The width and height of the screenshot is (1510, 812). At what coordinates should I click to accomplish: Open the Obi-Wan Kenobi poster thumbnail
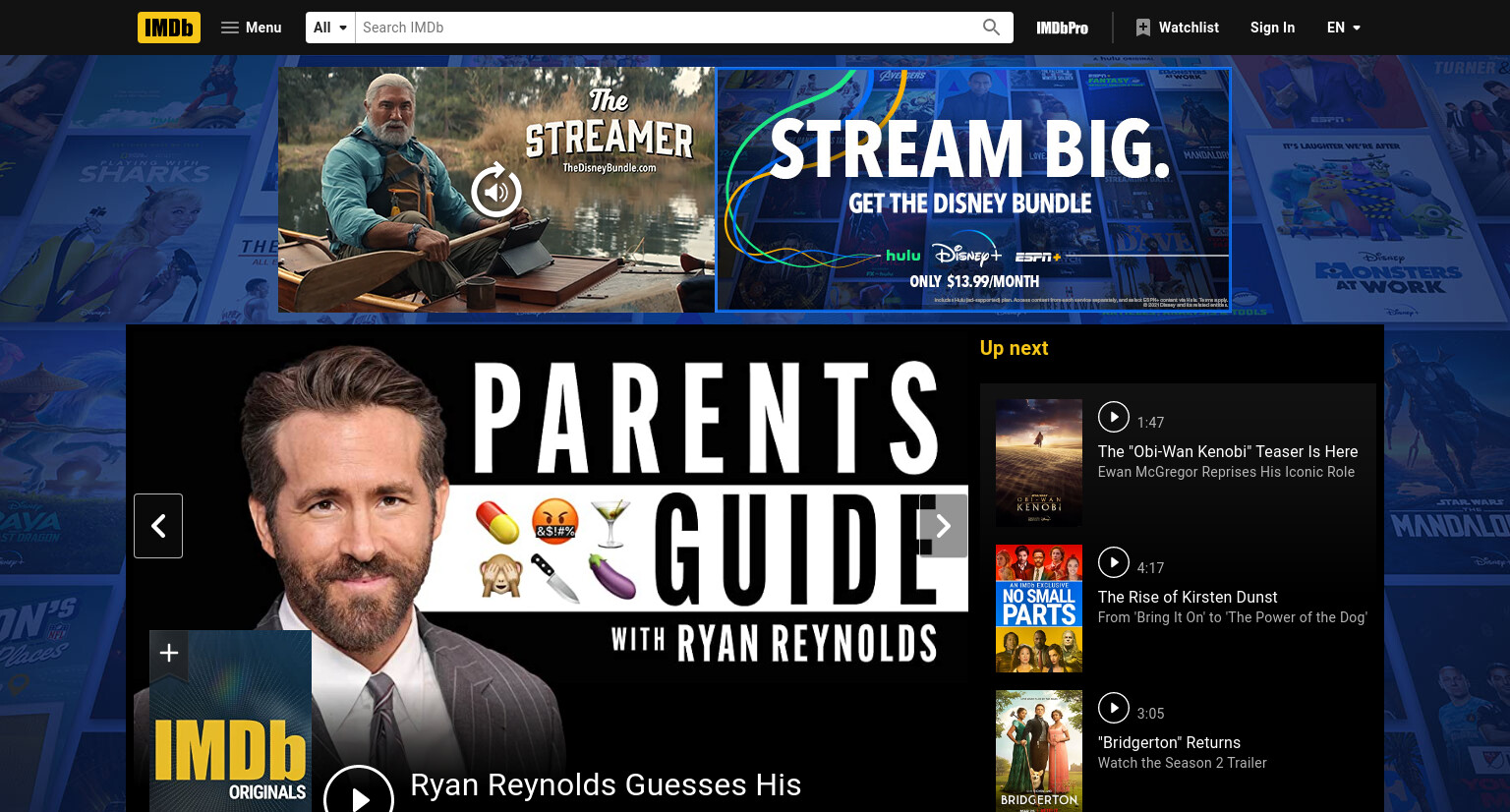click(1039, 463)
